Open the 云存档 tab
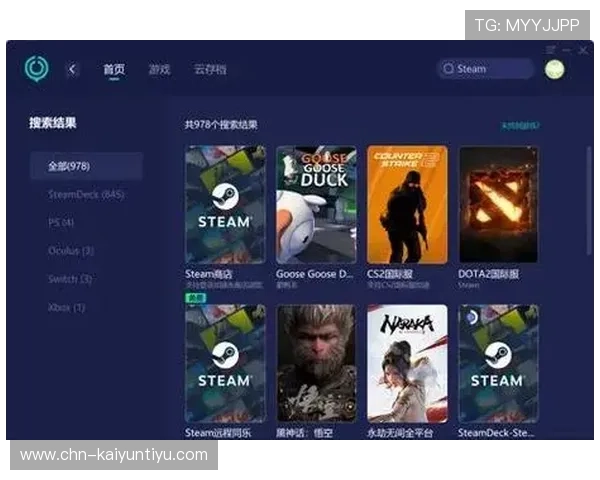This screenshot has height=480, width=600. [x=210, y=69]
